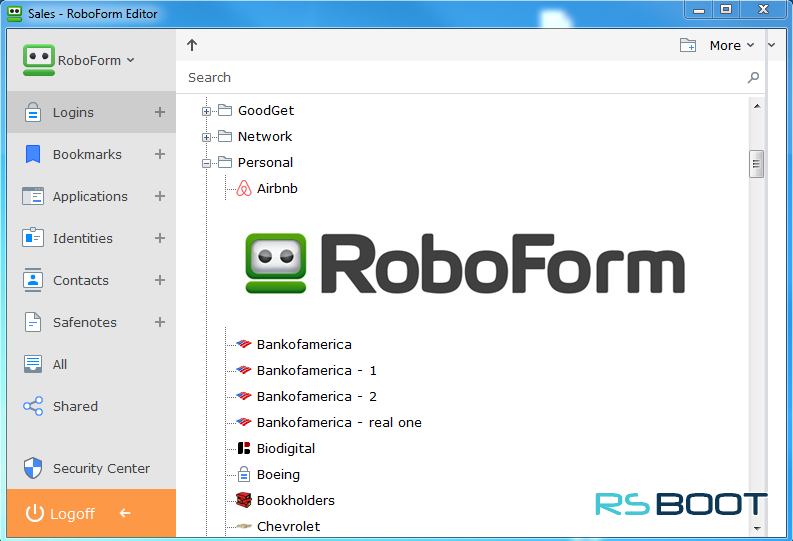Click the Applications window icon
Image resolution: width=793 pixels, height=541 pixels.
(x=33, y=196)
